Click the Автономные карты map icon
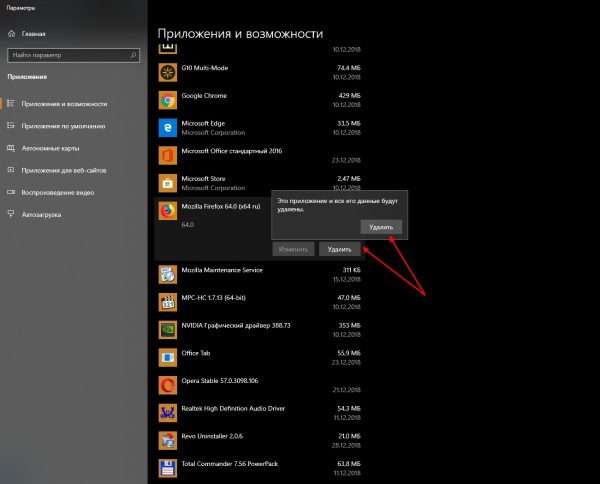 click(11, 148)
